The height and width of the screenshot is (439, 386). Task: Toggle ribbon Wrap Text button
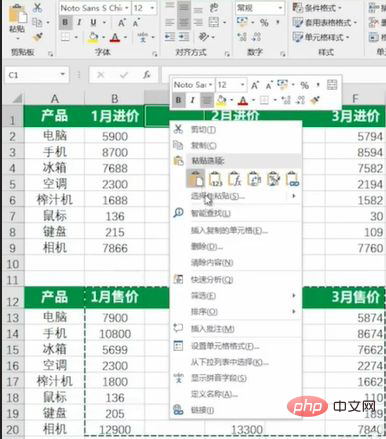click(213, 7)
